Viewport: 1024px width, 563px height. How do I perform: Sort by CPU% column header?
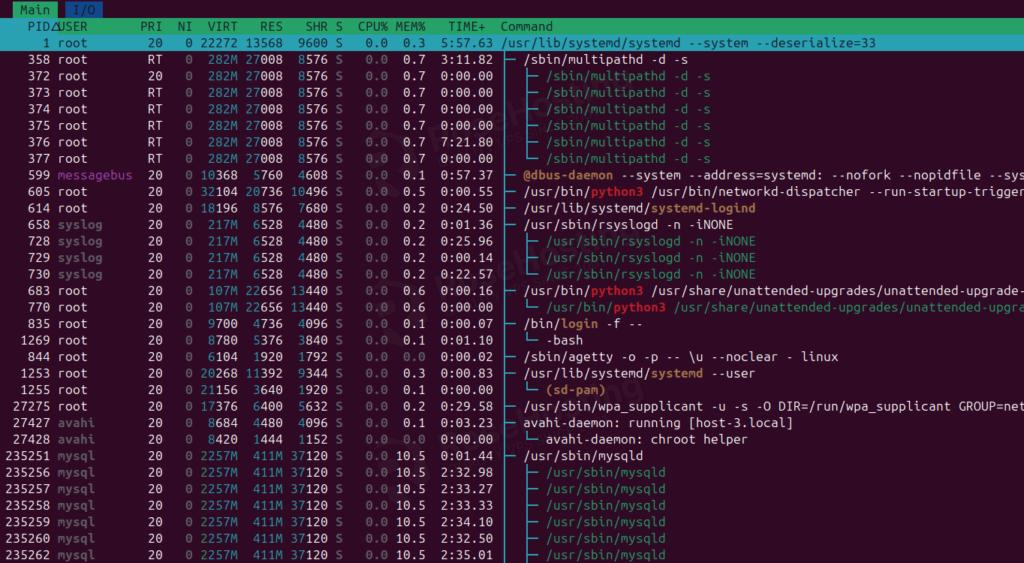point(372,27)
